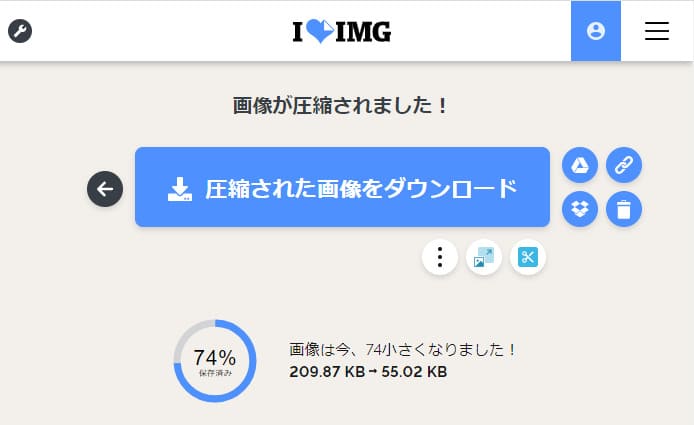
Task: Click the download arrow icon on the button
Action: [179, 188]
